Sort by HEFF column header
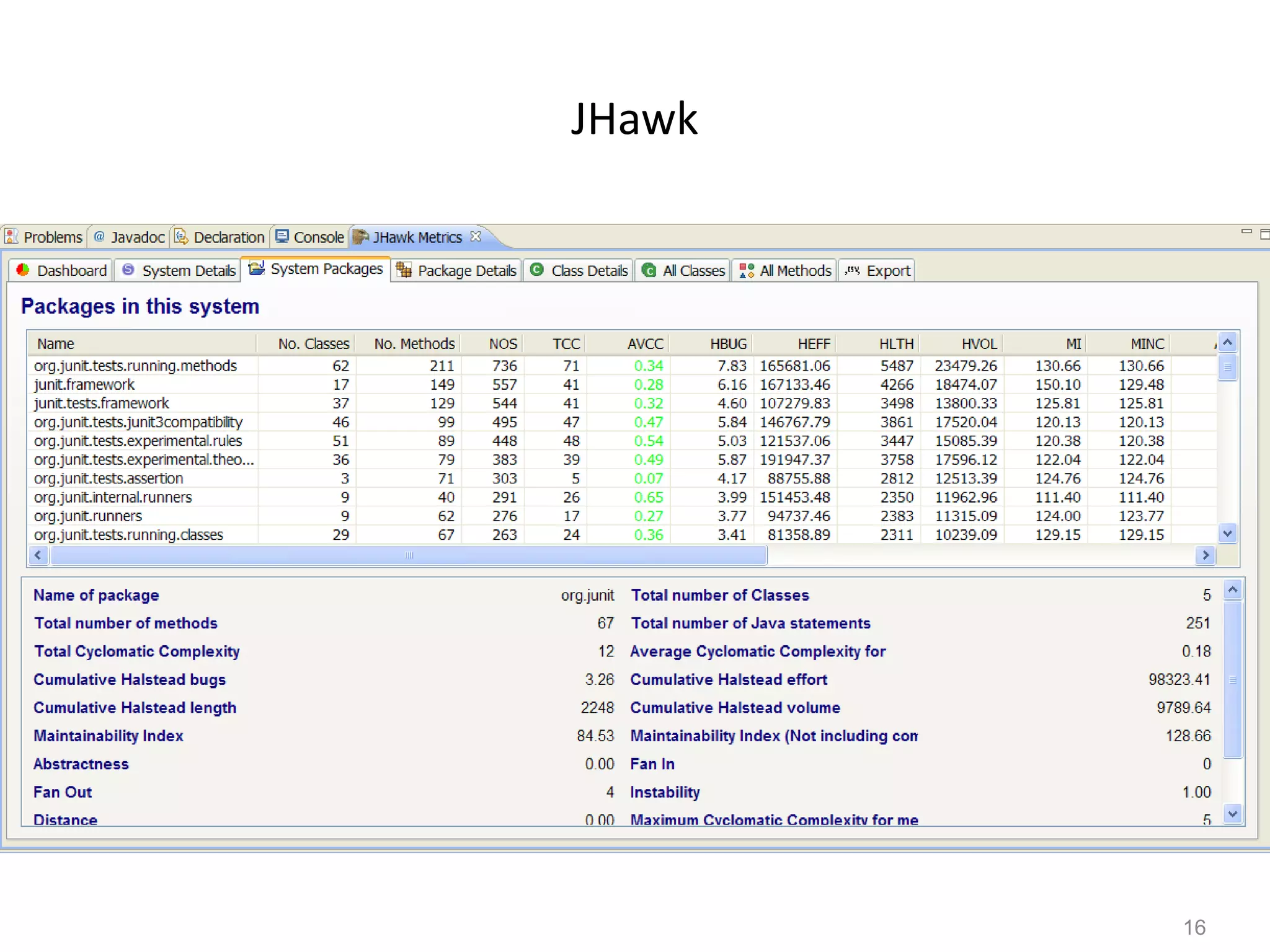The height and width of the screenshot is (952, 1270). point(794,343)
